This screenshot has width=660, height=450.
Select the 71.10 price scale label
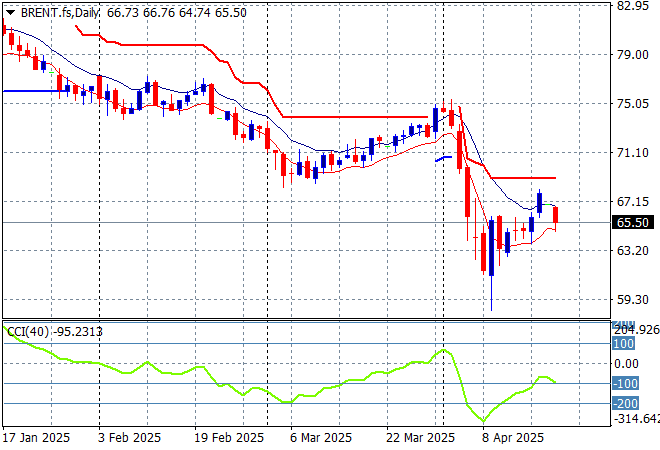pos(633,153)
